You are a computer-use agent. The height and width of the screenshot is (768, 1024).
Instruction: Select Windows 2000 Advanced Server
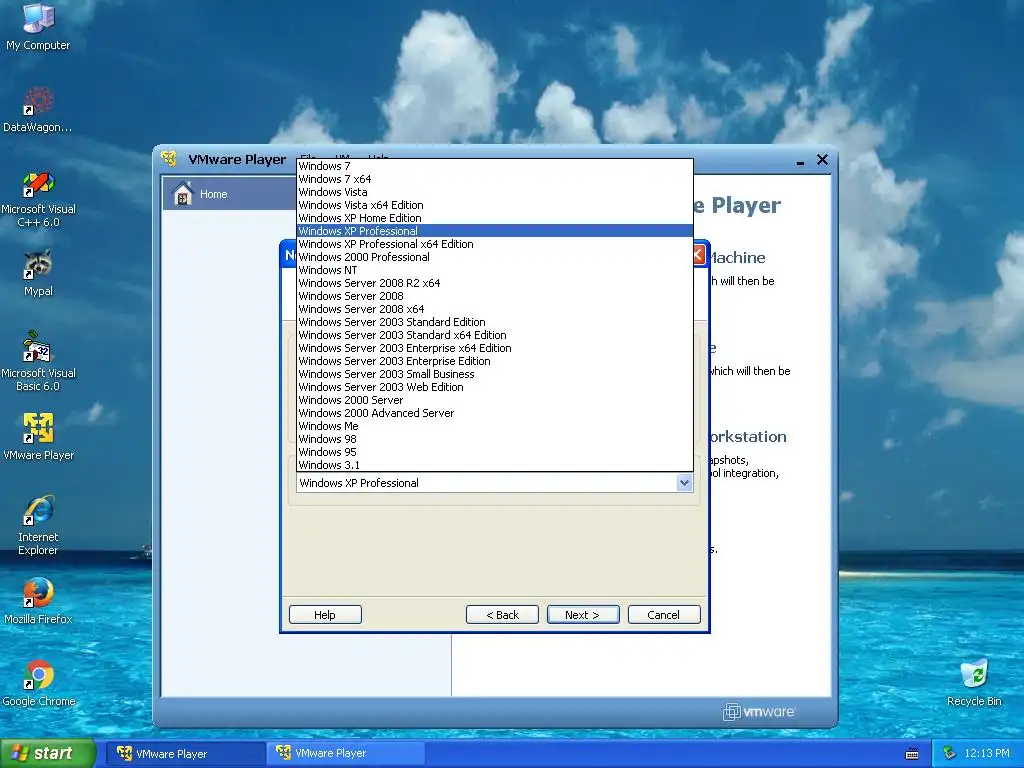tap(494, 413)
